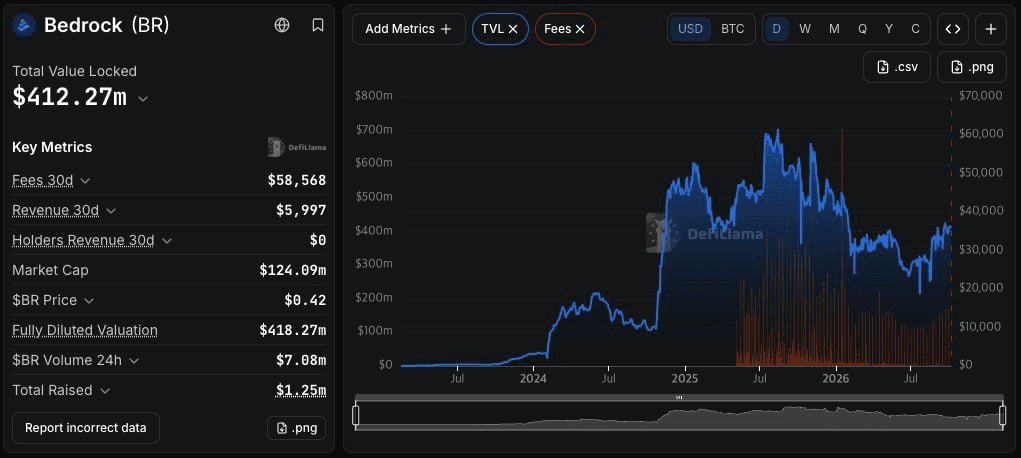Click the $5,997 revenue value

tap(301, 210)
